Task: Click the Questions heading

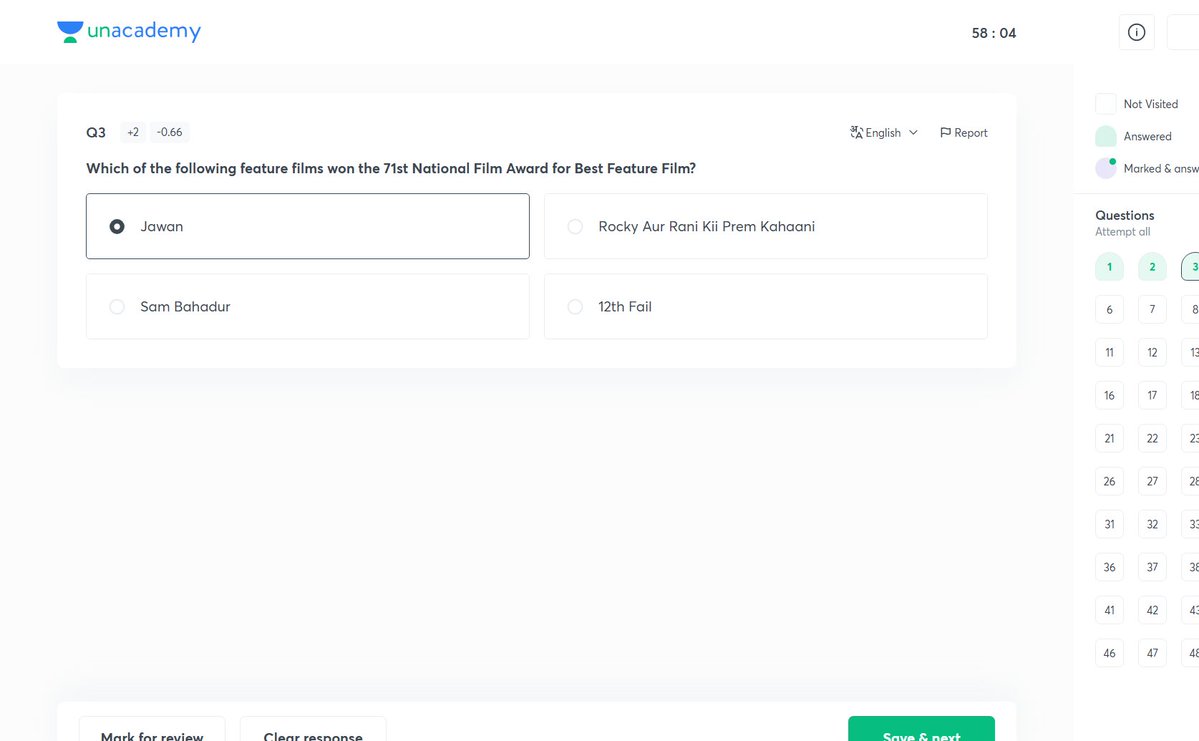Action: point(1125,216)
